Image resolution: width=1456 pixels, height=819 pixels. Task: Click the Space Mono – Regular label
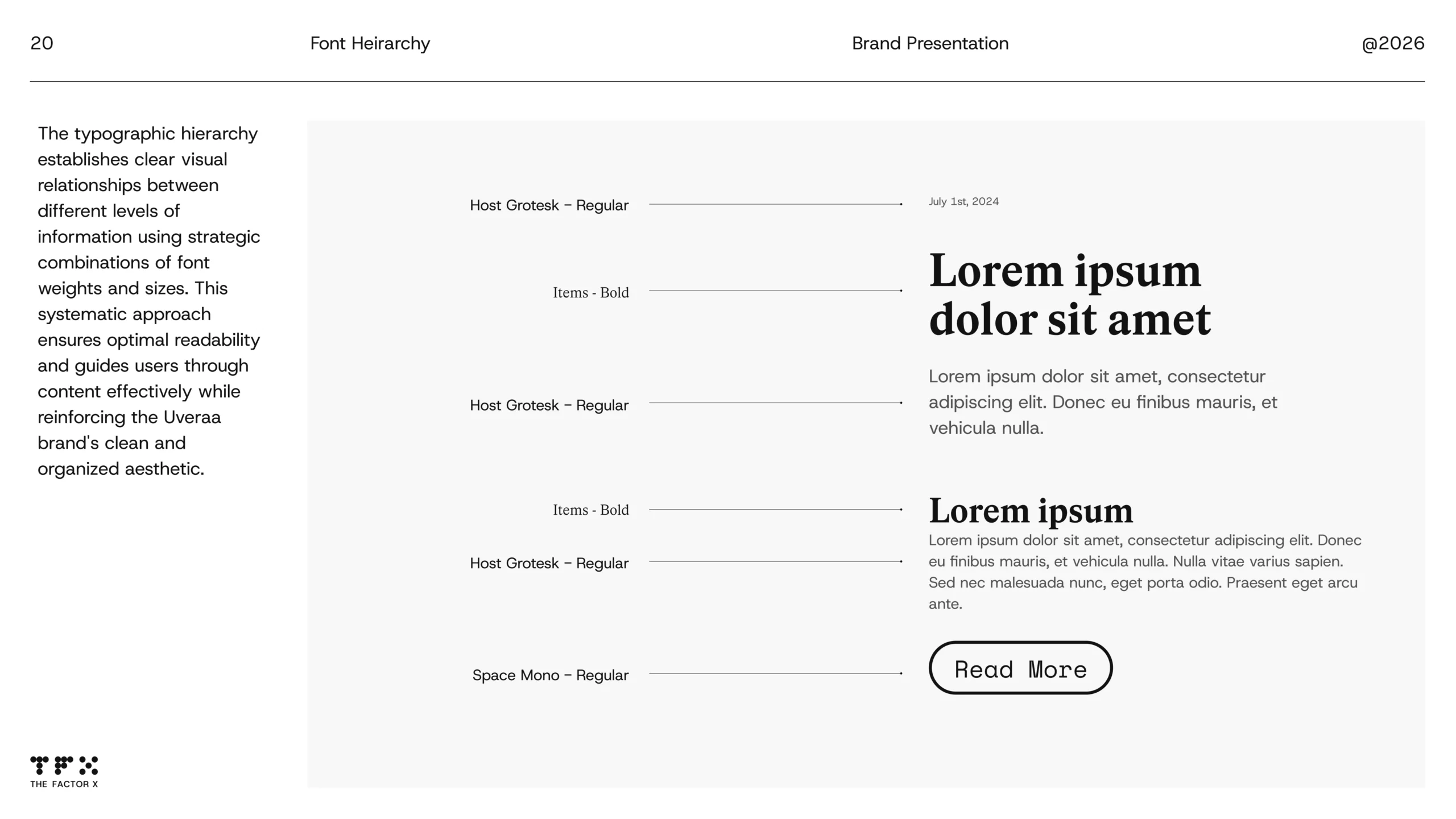pos(550,675)
